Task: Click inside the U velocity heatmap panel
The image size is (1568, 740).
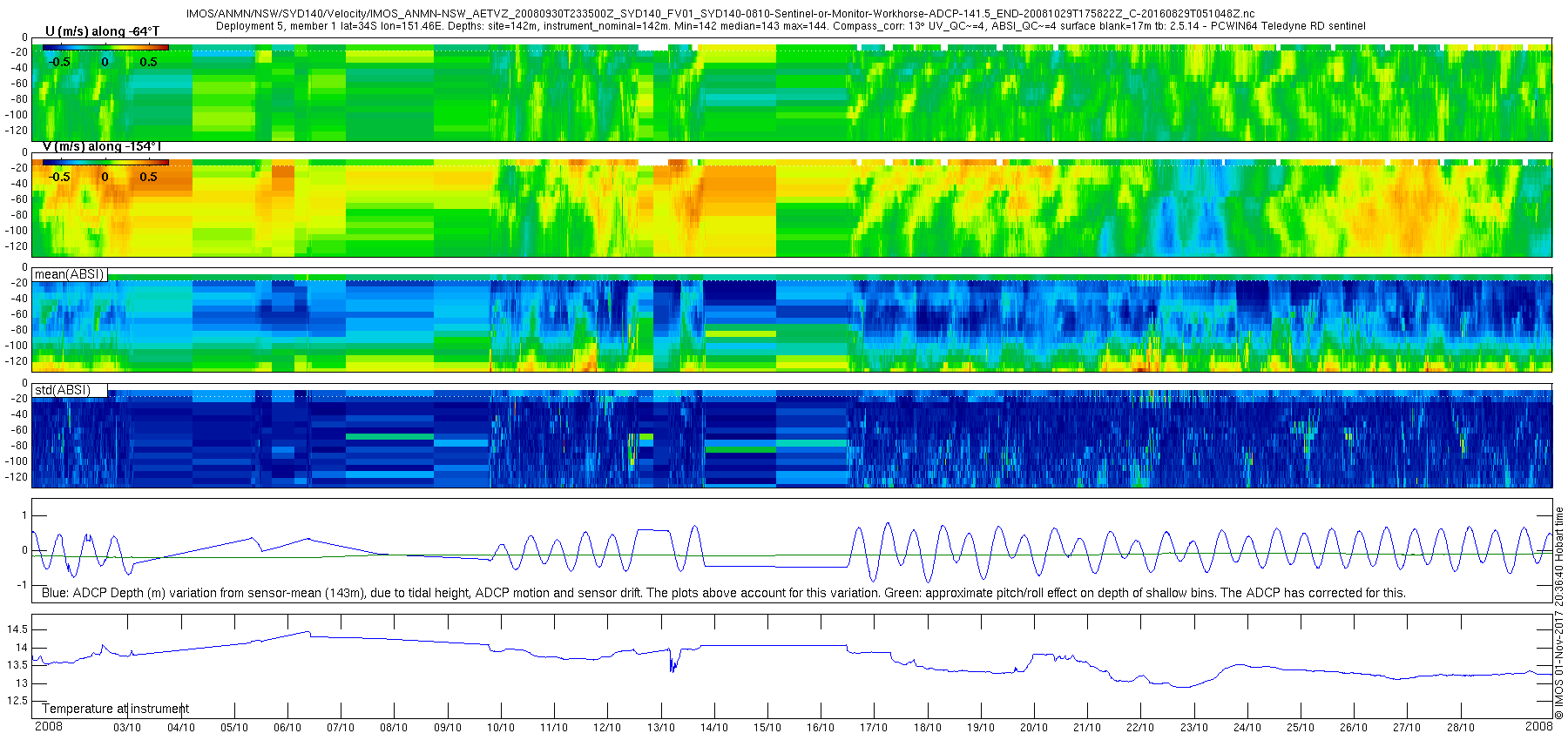Action: tap(792, 90)
